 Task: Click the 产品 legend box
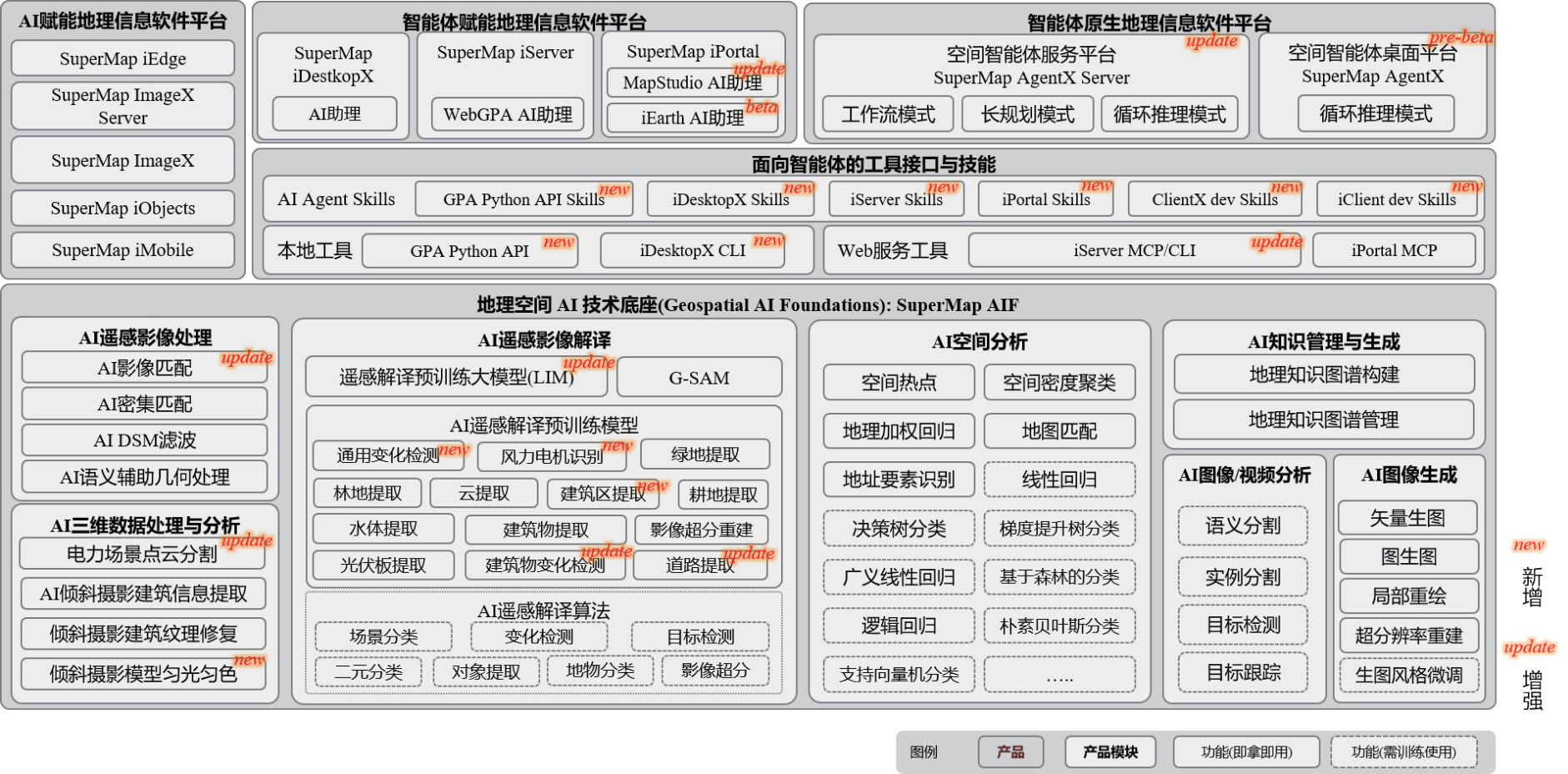1010,751
